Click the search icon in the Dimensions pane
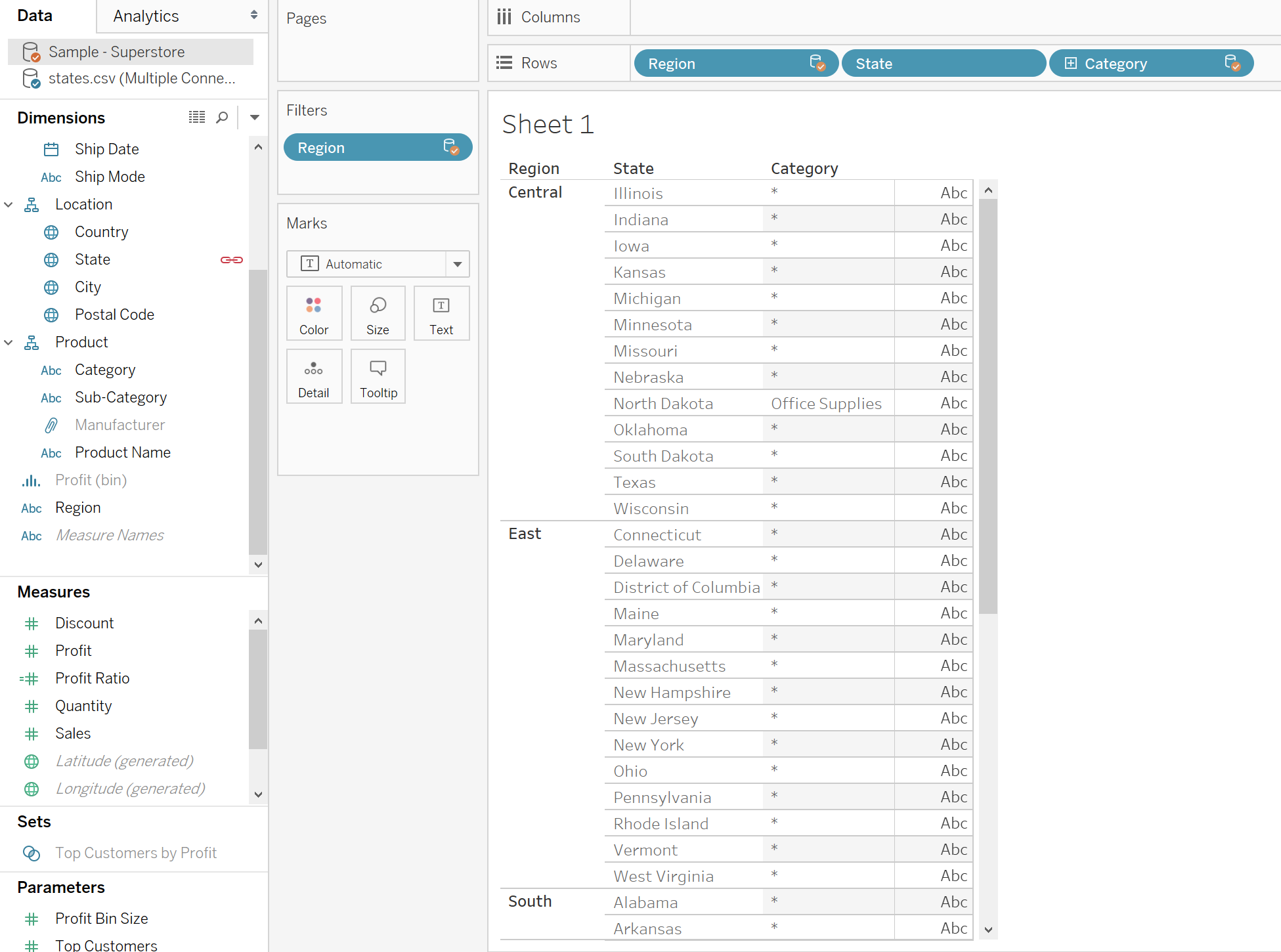This screenshot has height=952, width=1281. coord(221,118)
